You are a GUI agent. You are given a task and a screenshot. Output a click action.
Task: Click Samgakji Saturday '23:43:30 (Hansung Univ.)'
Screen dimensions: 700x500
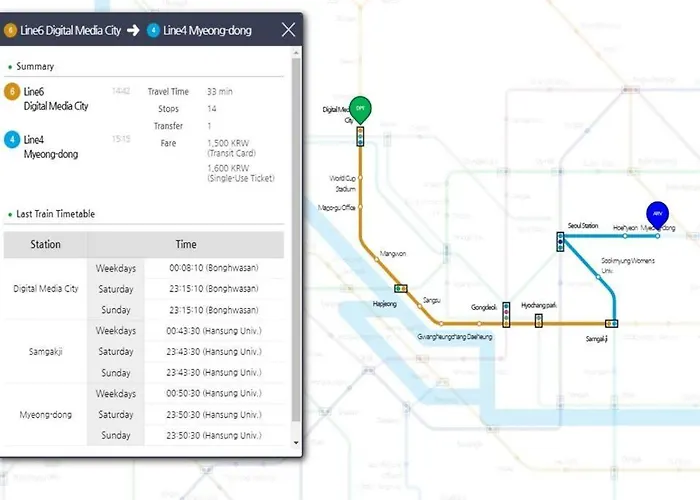(214, 351)
